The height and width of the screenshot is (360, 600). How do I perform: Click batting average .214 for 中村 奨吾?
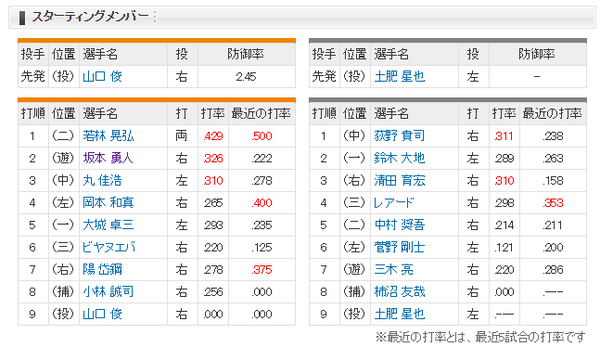click(504, 225)
